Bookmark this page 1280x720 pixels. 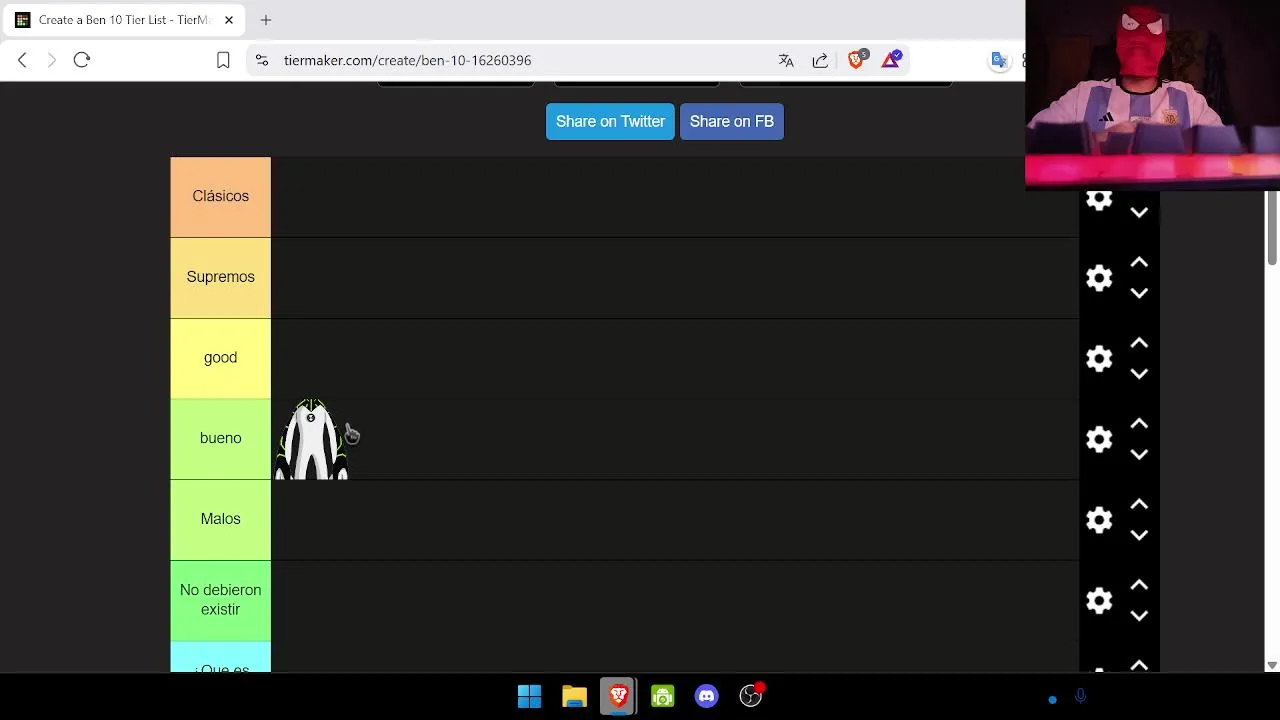(x=223, y=60)
